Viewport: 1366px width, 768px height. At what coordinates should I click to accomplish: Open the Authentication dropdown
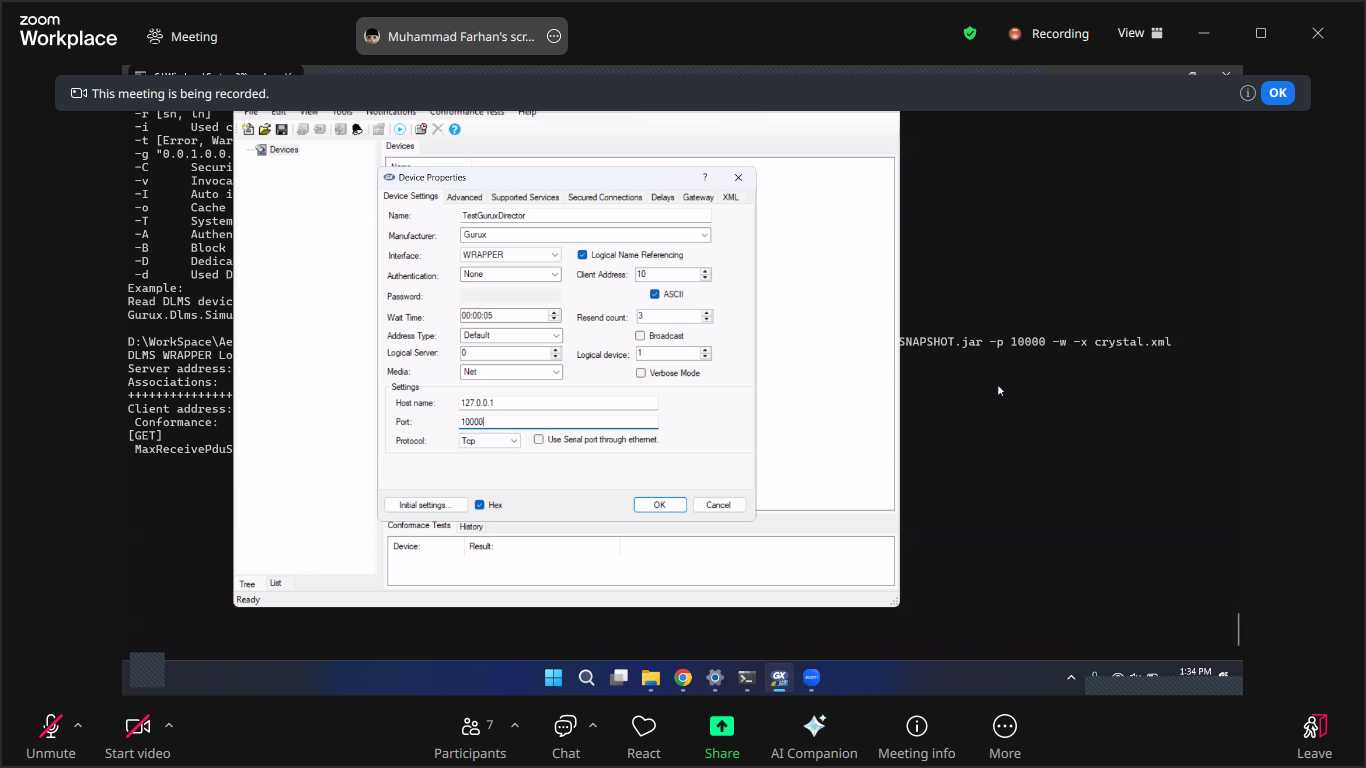[556, 274]
